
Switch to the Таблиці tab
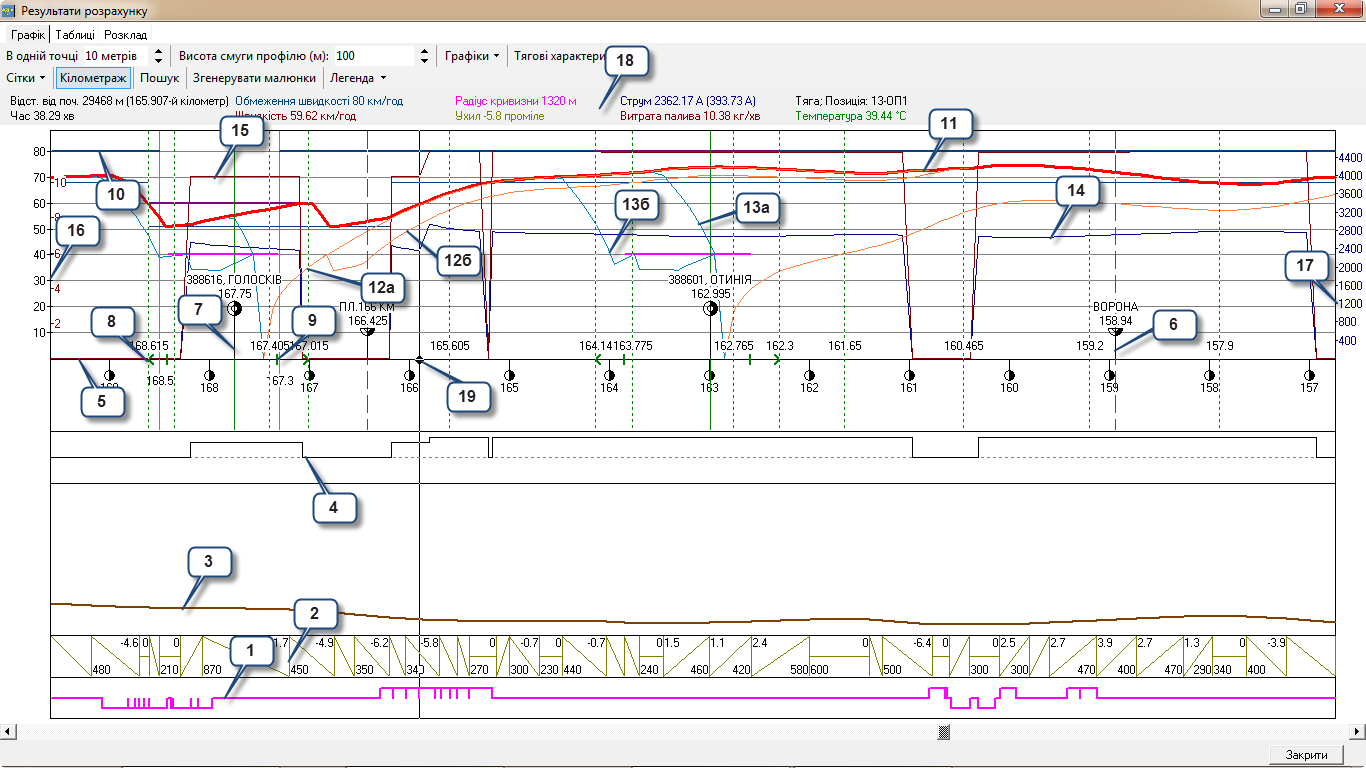point(76,35)
